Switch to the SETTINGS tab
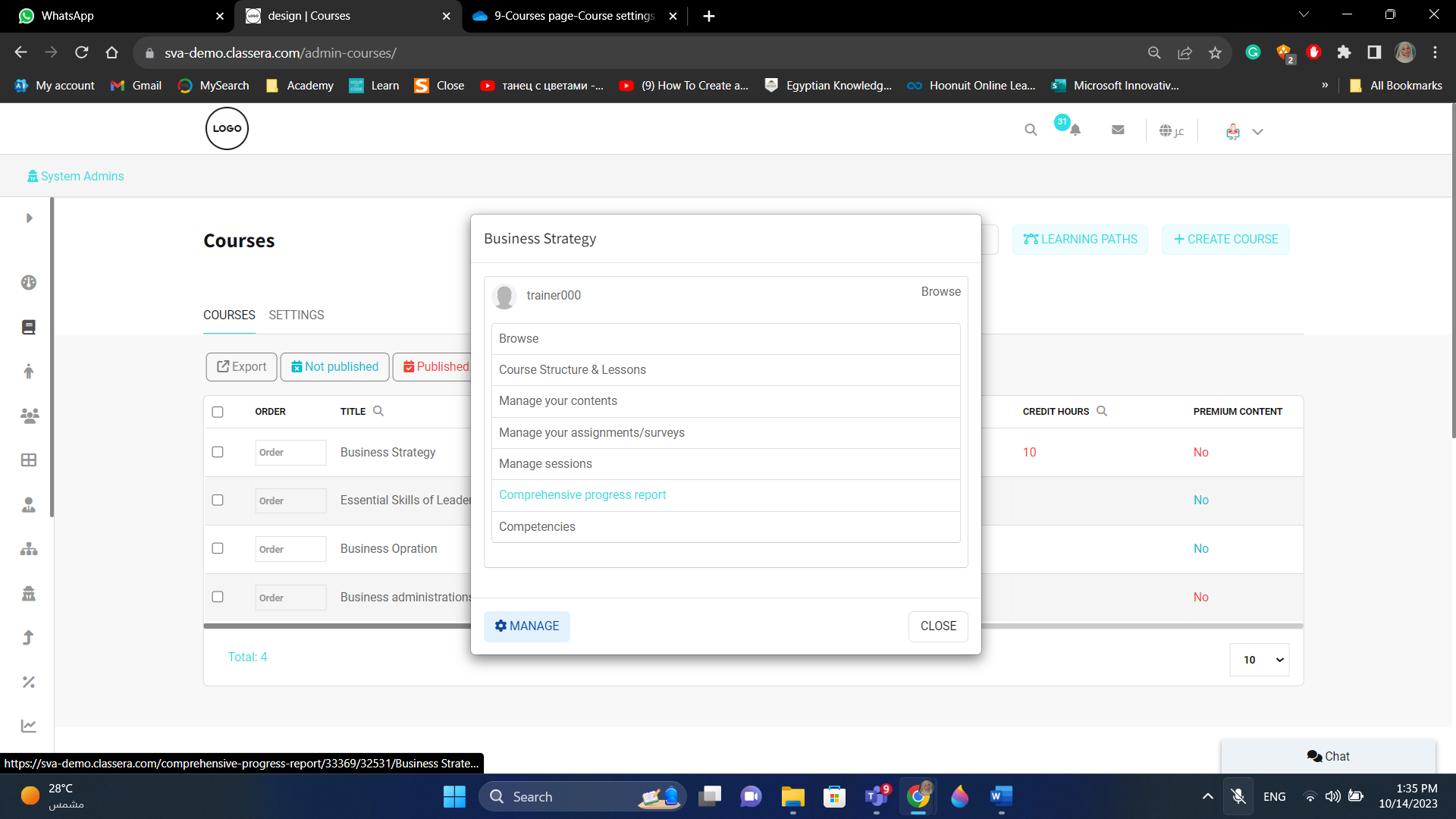Screen dimensions: 1456x819 point(296,315)
